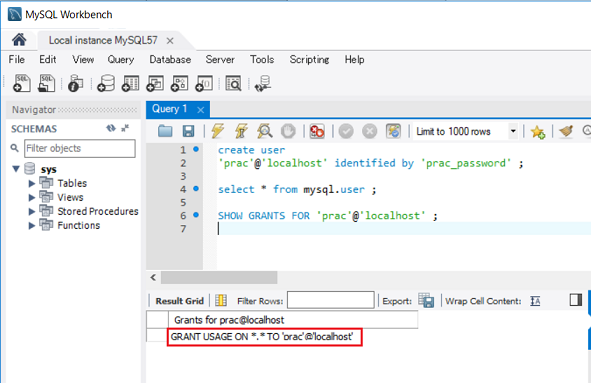Commit the current transaction
Viewport: 591px width, 383px height.
tap(346, 131)
